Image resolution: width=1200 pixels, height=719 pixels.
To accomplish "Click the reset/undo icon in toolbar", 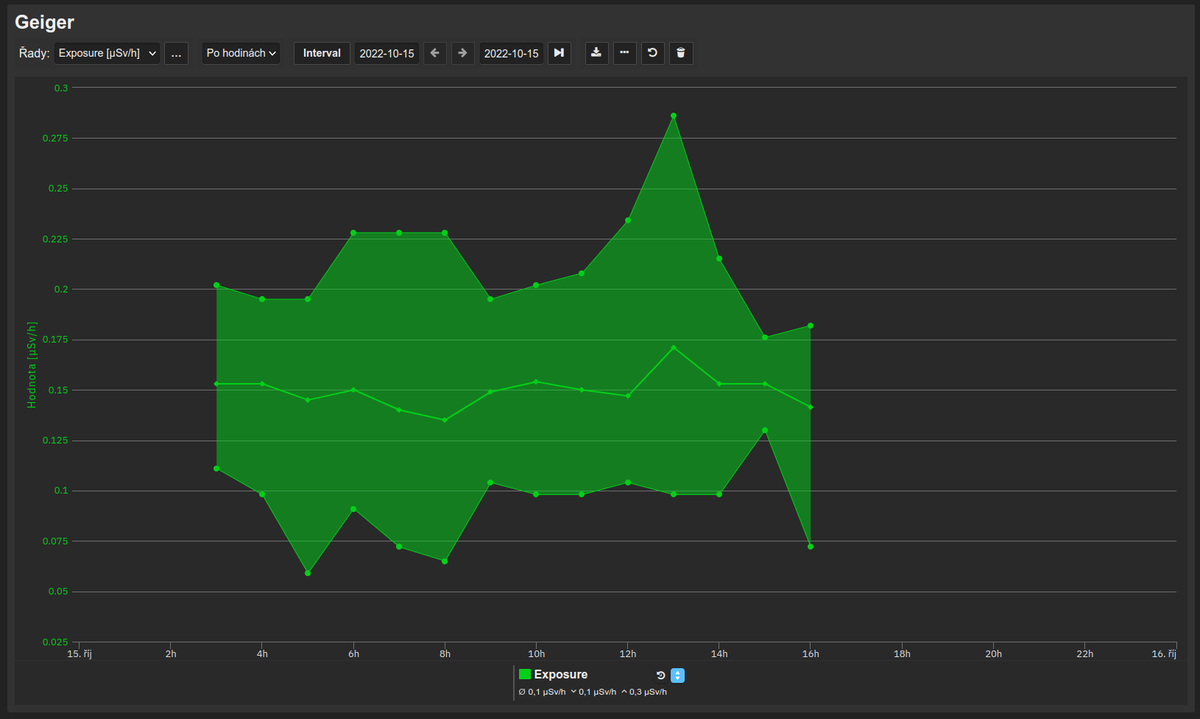I will click(x=653, y=53).
